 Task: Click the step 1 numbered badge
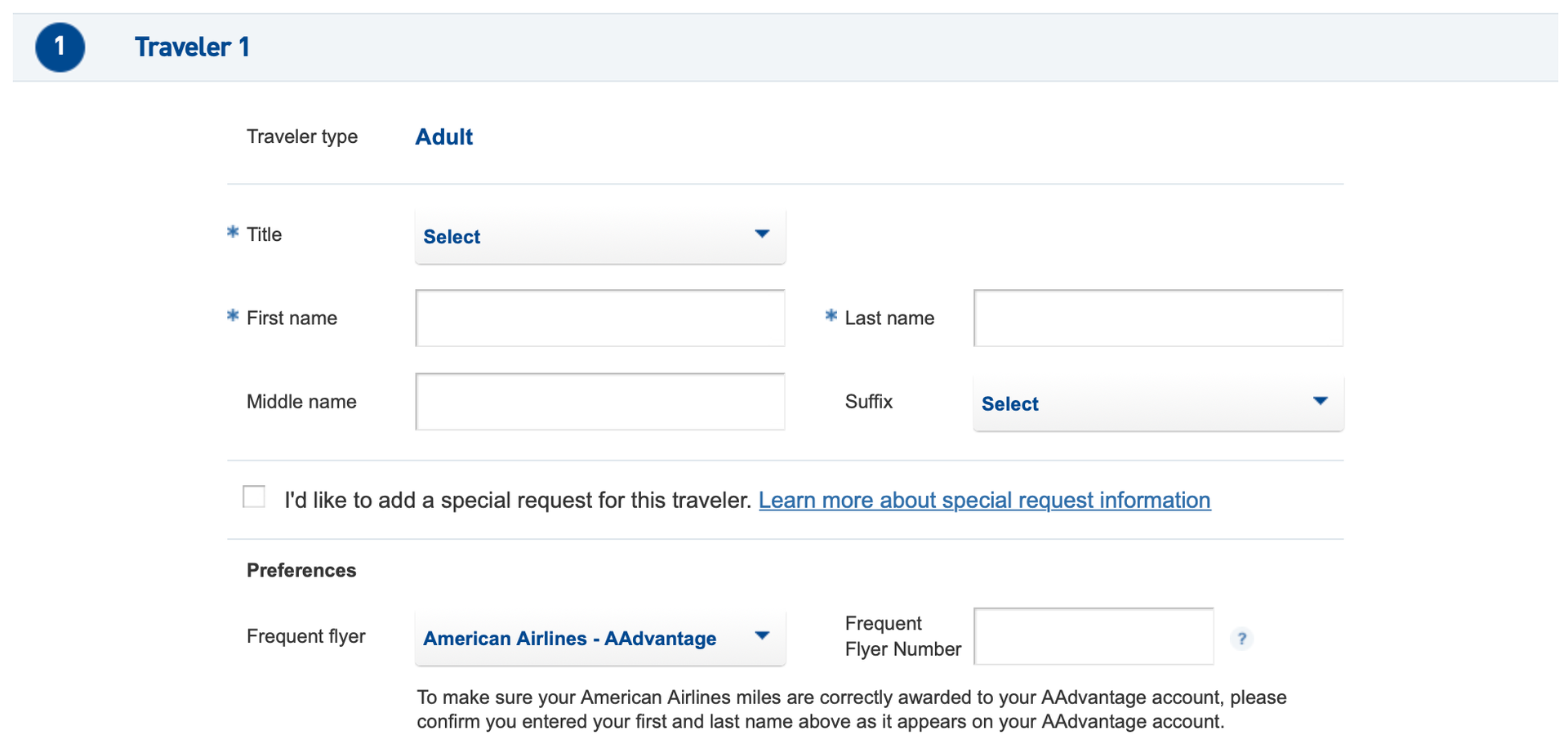60,47
